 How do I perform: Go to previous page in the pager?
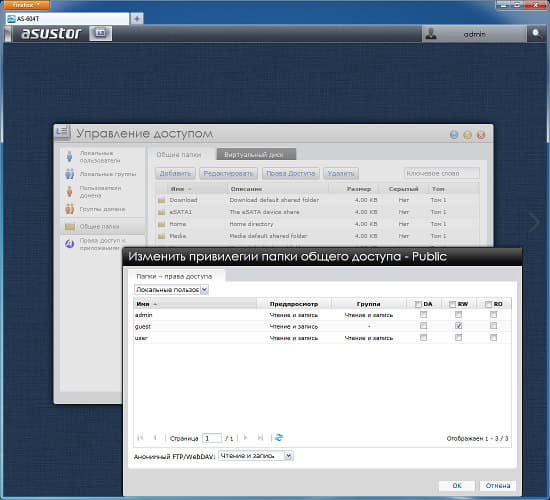point(155,438)
